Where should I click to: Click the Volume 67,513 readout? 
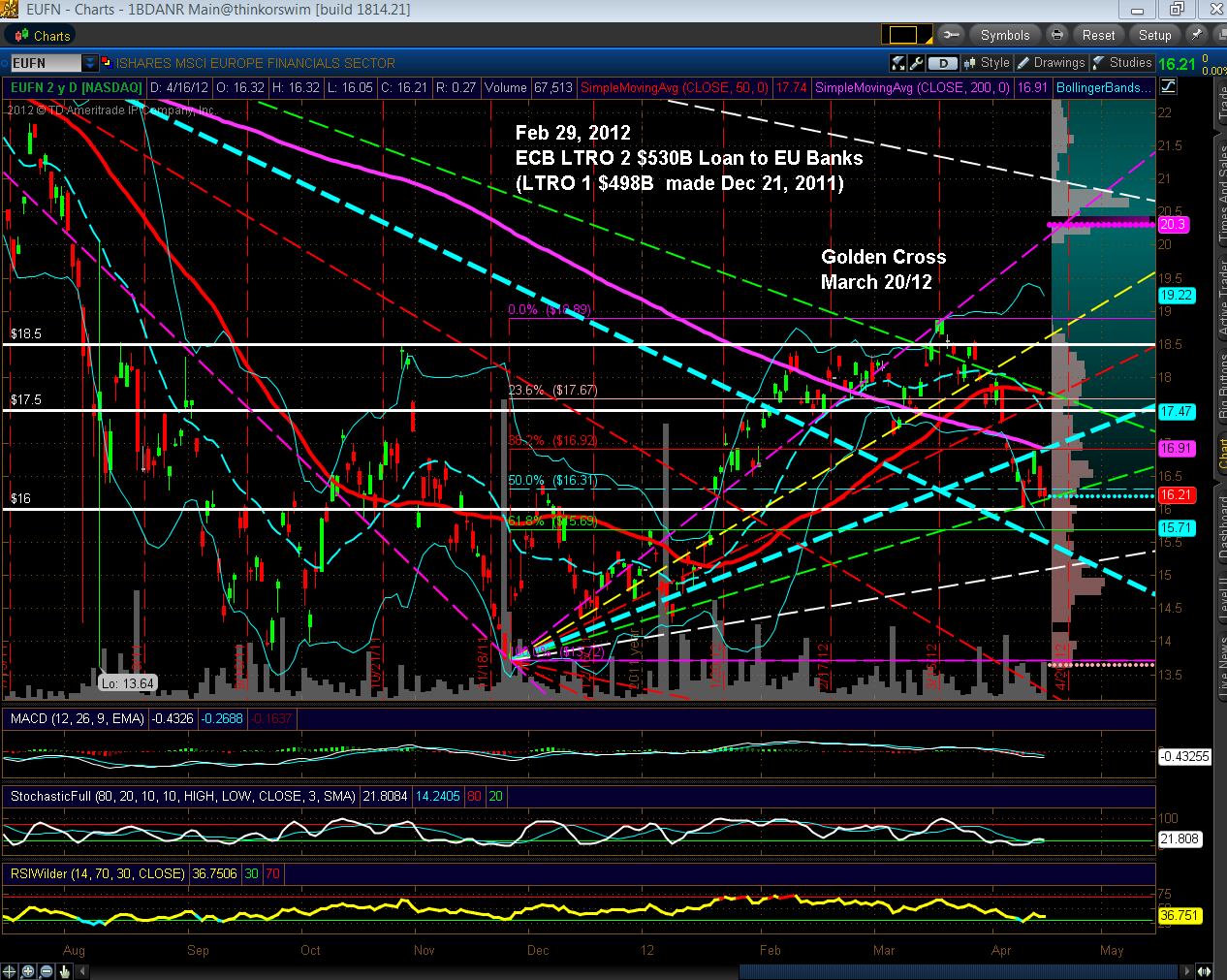[528, 87]
